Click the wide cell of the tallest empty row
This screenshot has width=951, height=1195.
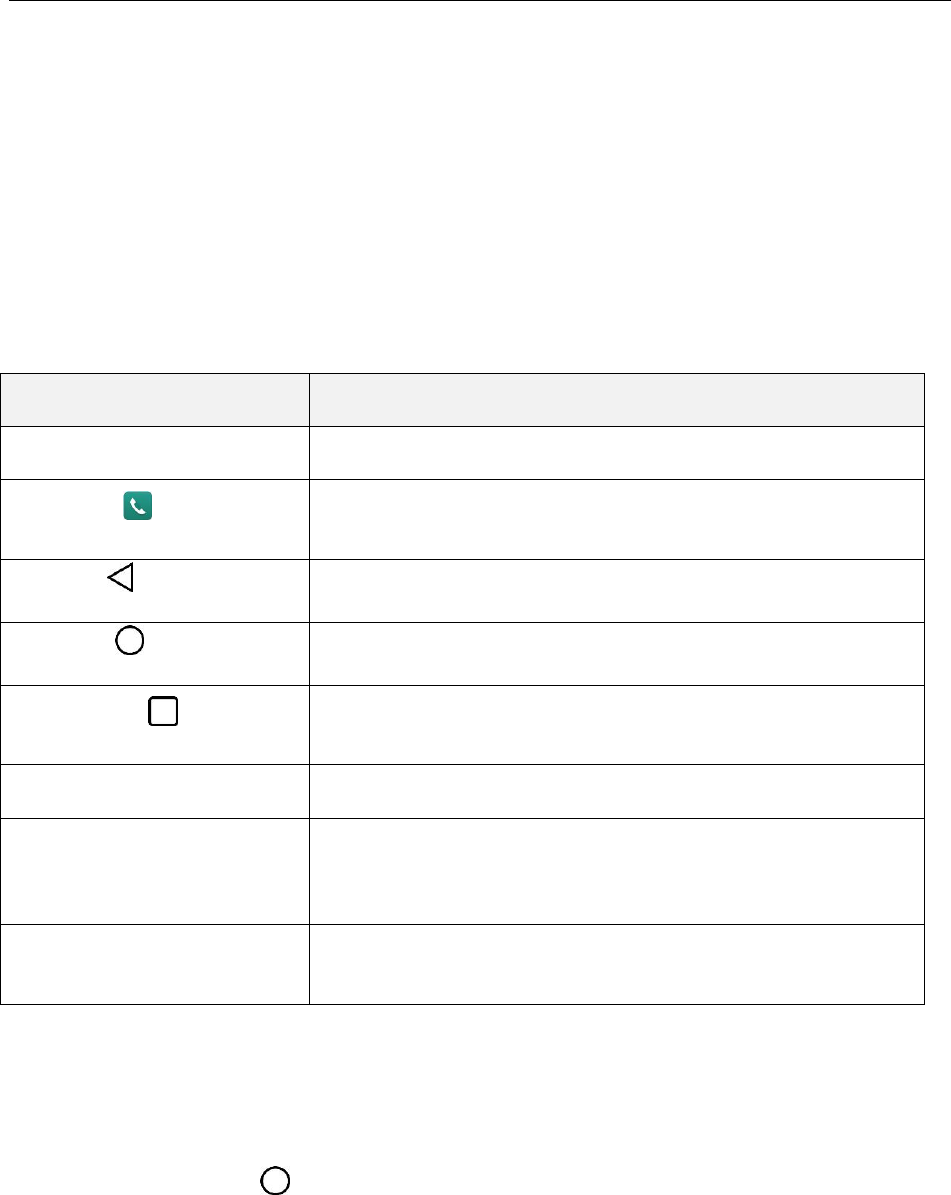click(x=615, y=870)
